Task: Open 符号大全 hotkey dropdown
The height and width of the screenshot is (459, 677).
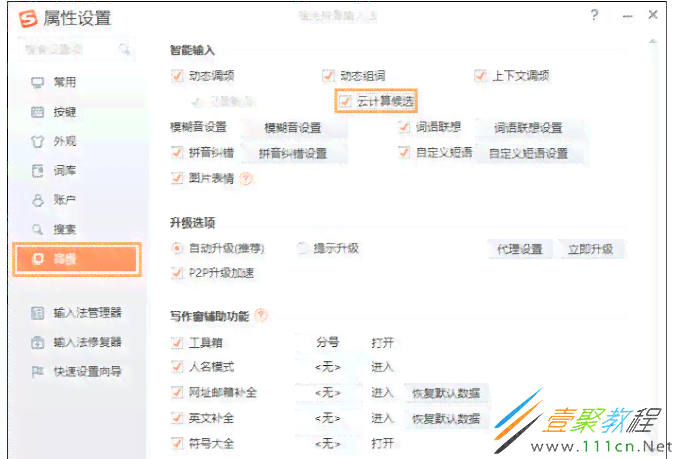Action: click(328, 443)
